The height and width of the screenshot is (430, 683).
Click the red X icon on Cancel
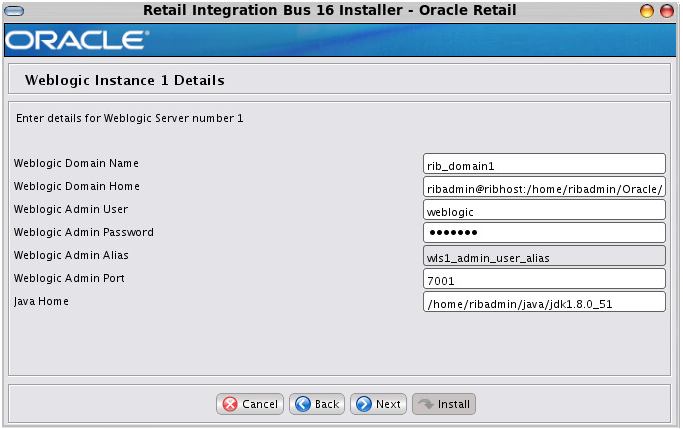[x=230, y=404]
